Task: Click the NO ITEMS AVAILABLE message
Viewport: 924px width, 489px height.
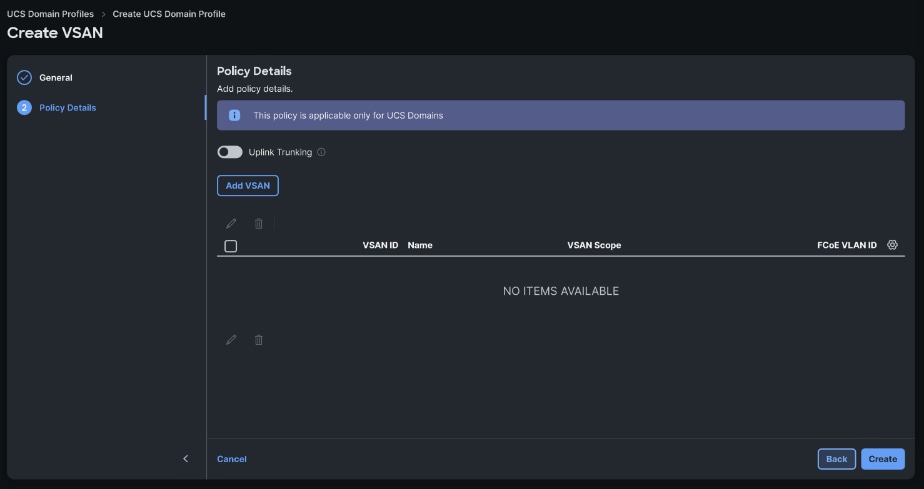Action: click(561, 291)
